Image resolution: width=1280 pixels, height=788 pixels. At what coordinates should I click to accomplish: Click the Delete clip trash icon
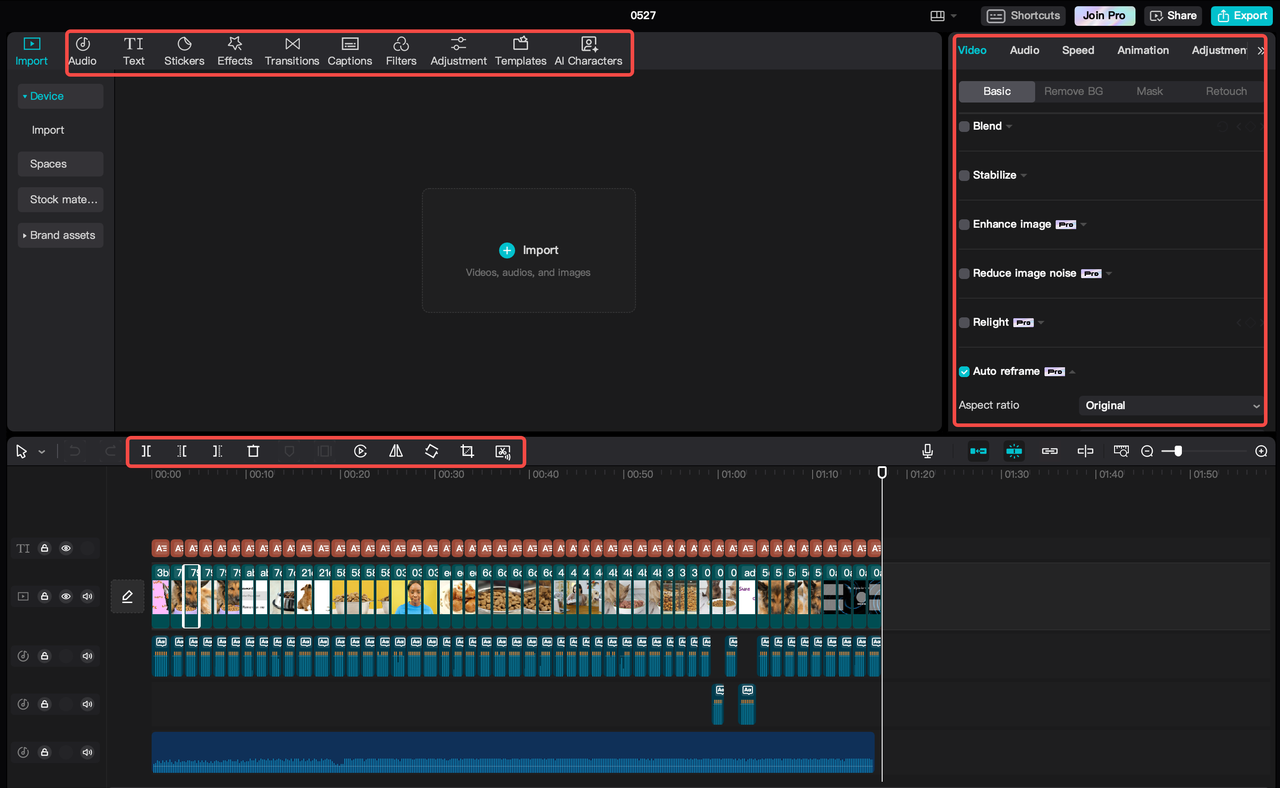pyautogui.click(x=253, y=451)
